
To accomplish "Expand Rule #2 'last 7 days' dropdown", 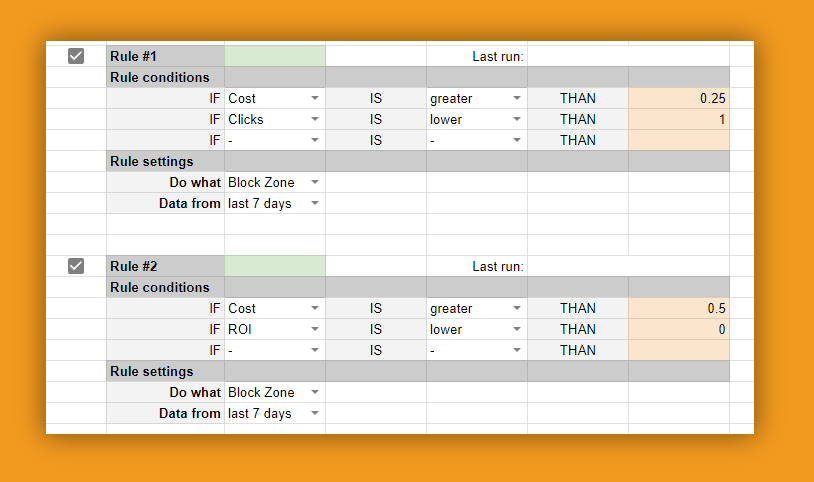I will click(315, 413).
